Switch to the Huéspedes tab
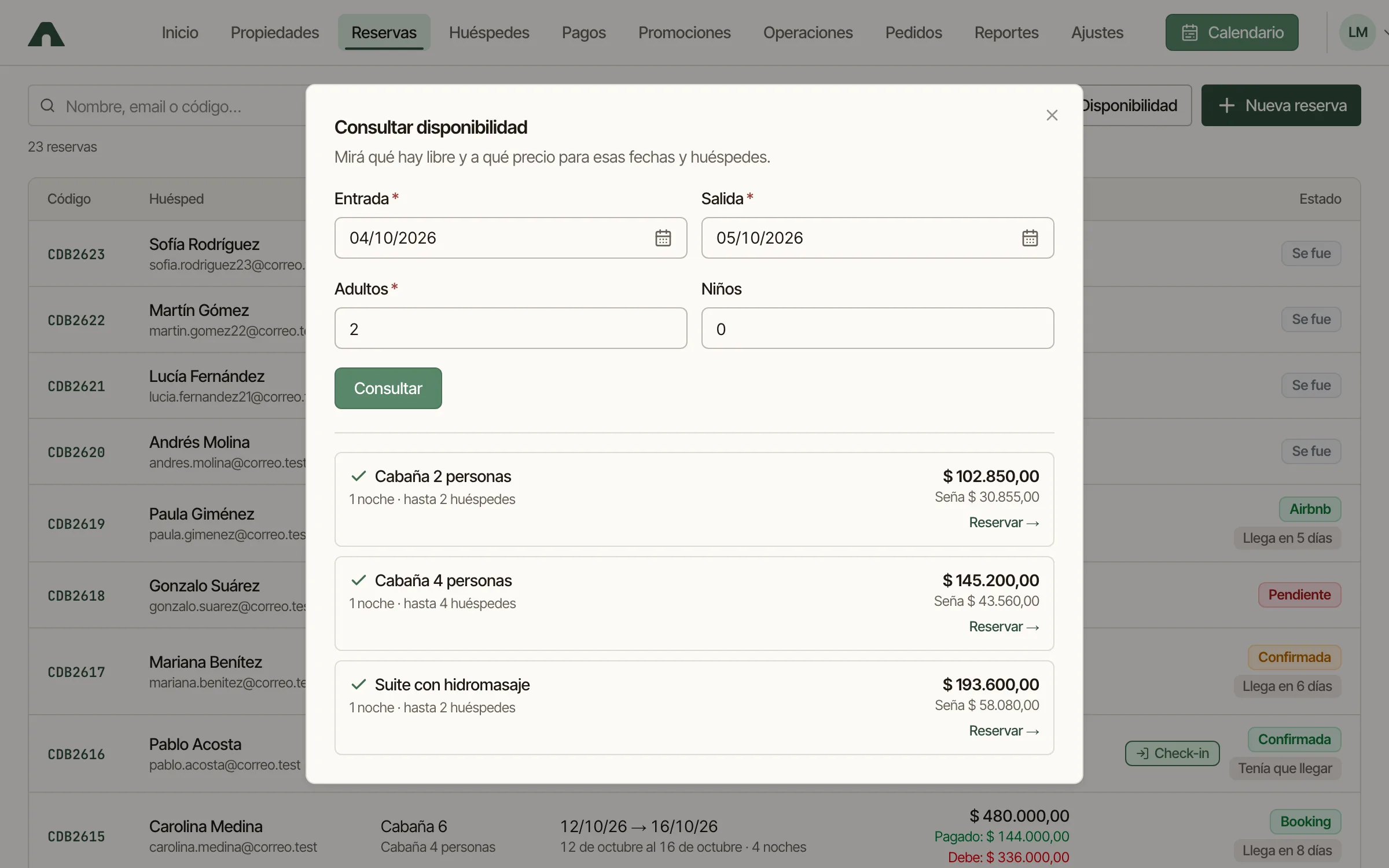The width and height of the screenshot is (1389, 868). 489,32
